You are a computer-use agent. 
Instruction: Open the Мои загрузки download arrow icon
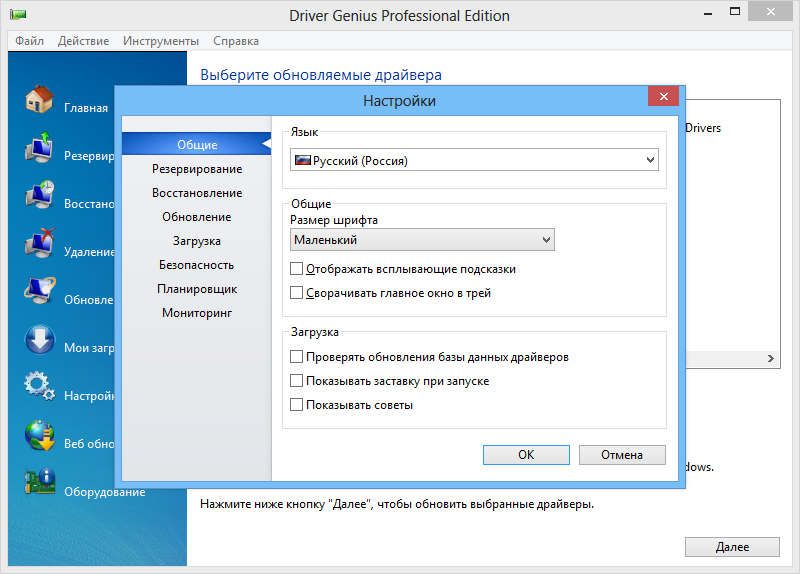click(40, 339)
